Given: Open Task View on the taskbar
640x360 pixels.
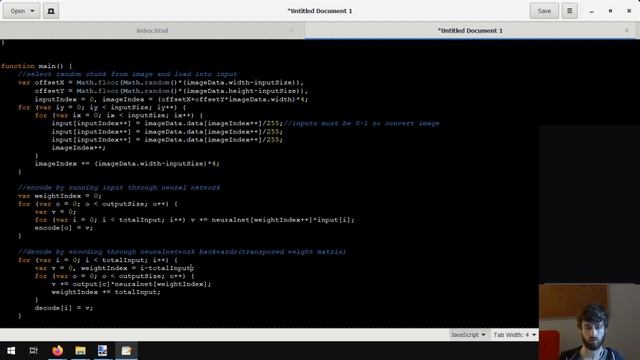Looking at the screenshot, I should pos(34,351).
